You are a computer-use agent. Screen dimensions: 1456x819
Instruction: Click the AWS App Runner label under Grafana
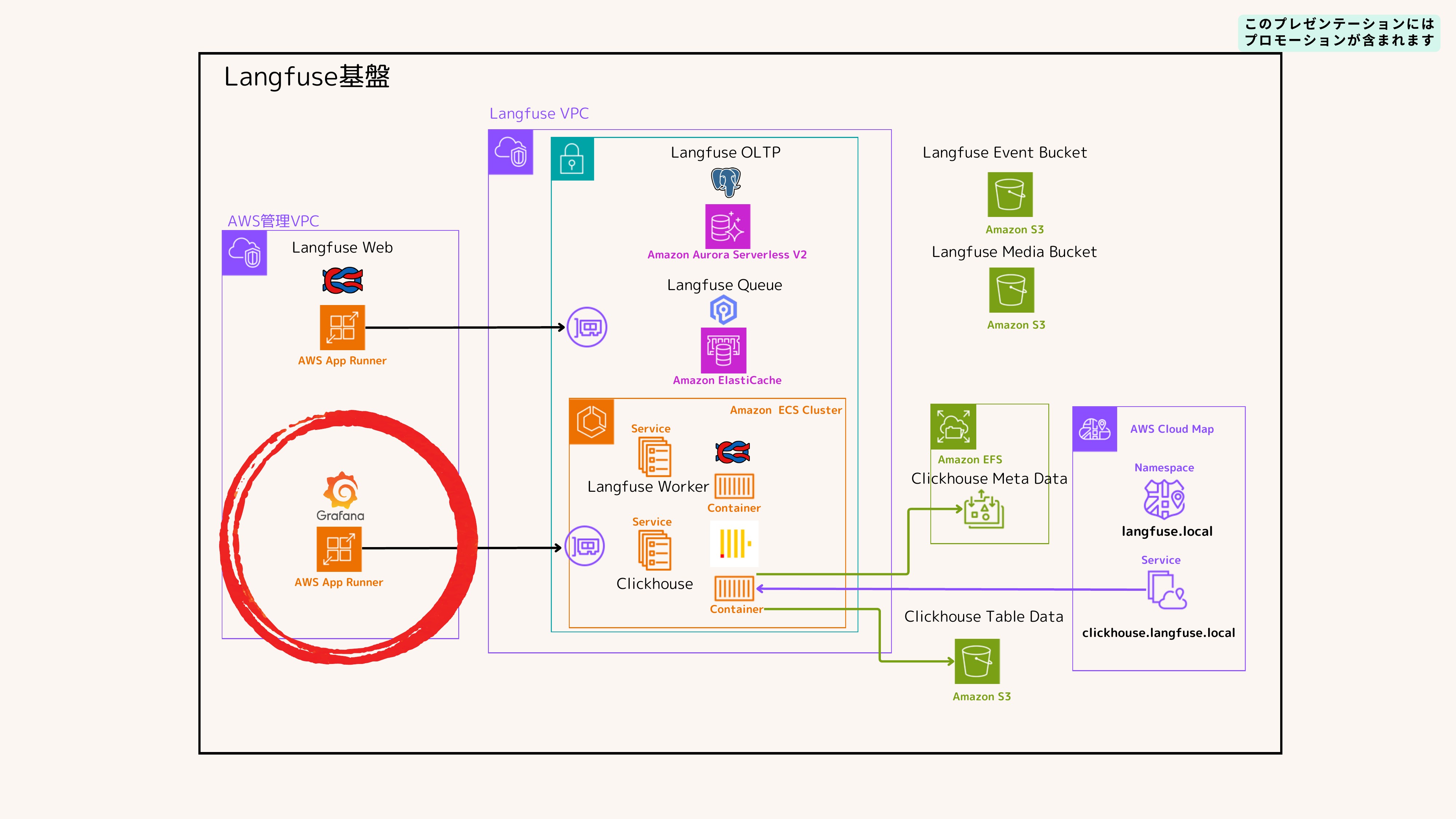click(339, 582)
